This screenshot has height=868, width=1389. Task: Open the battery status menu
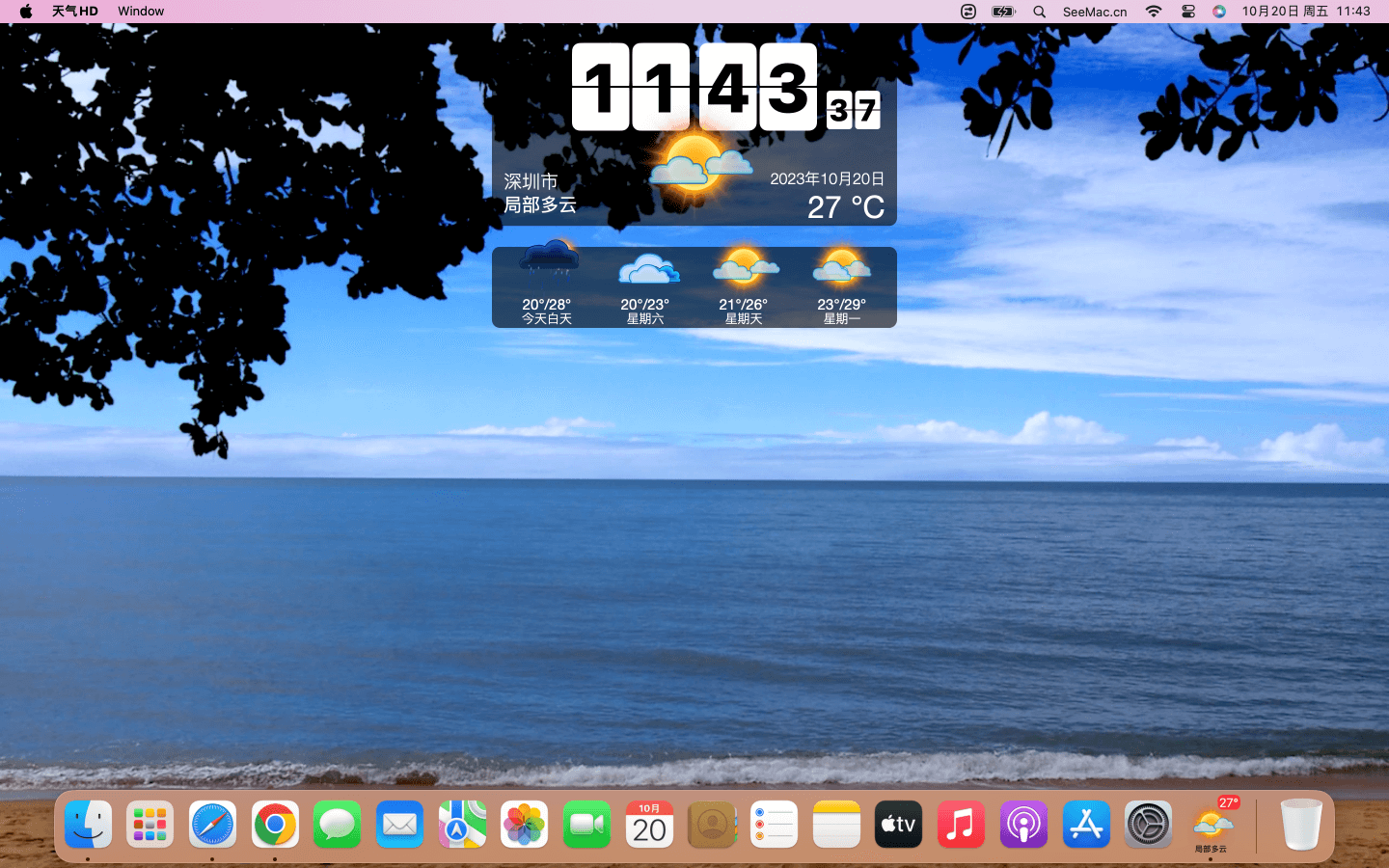click(1003, 12)
